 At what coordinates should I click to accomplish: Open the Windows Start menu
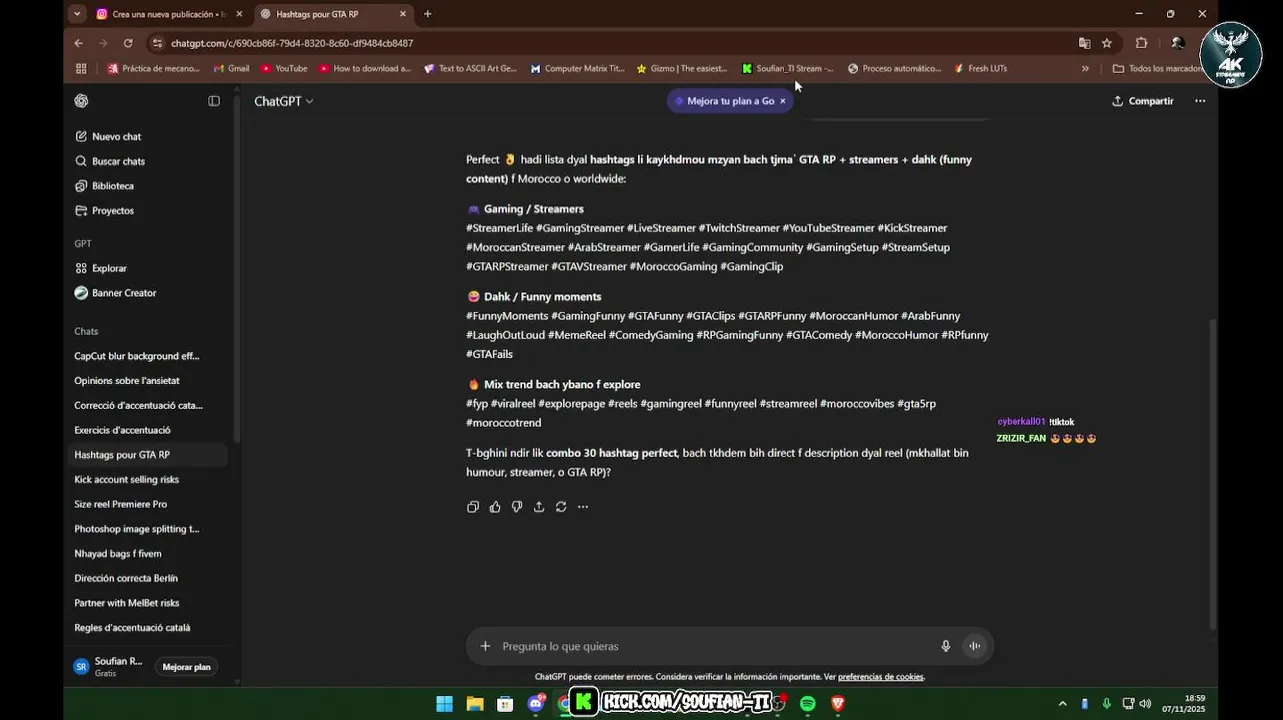(444, 704)
